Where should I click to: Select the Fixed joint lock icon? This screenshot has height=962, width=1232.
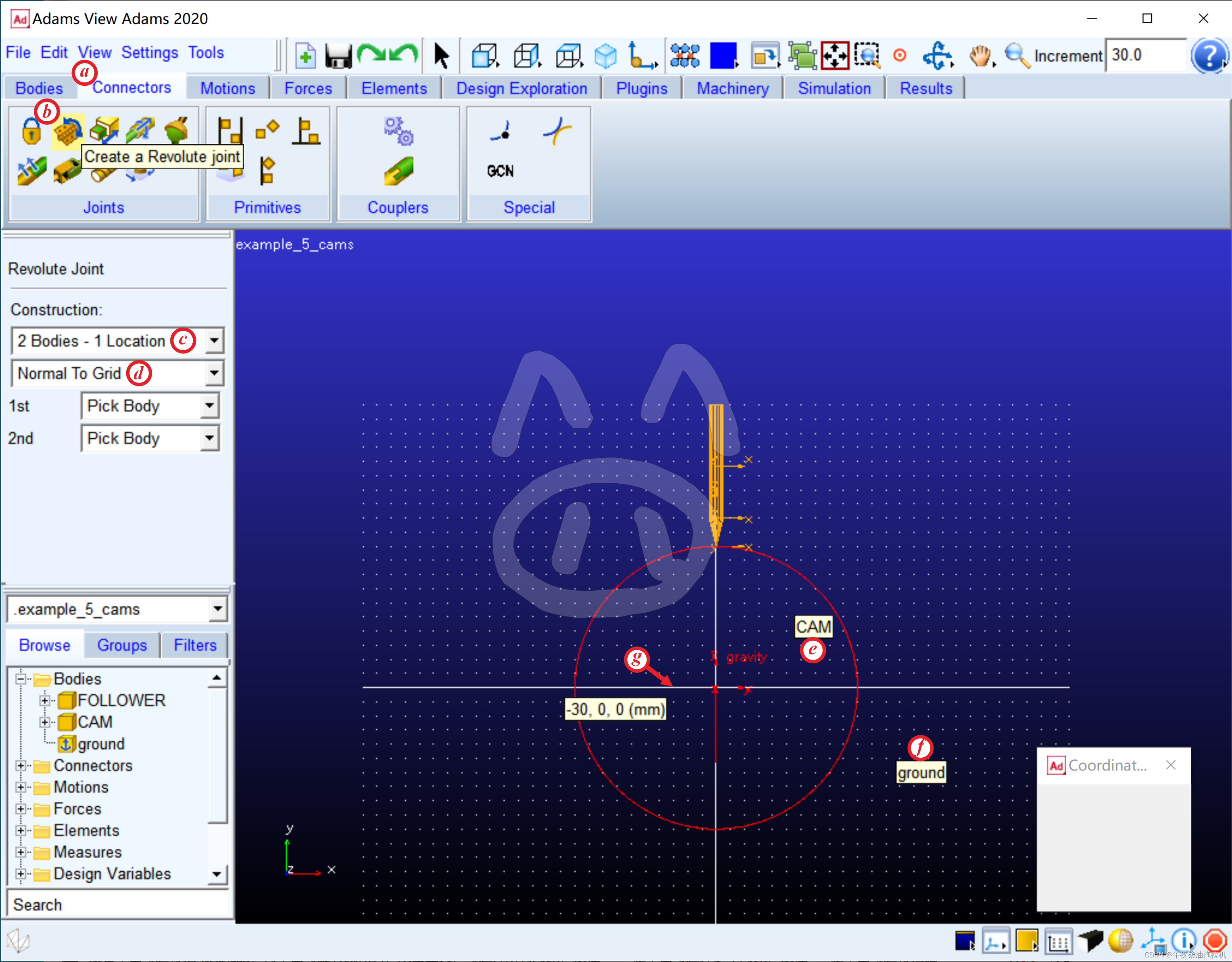(32, 132)
